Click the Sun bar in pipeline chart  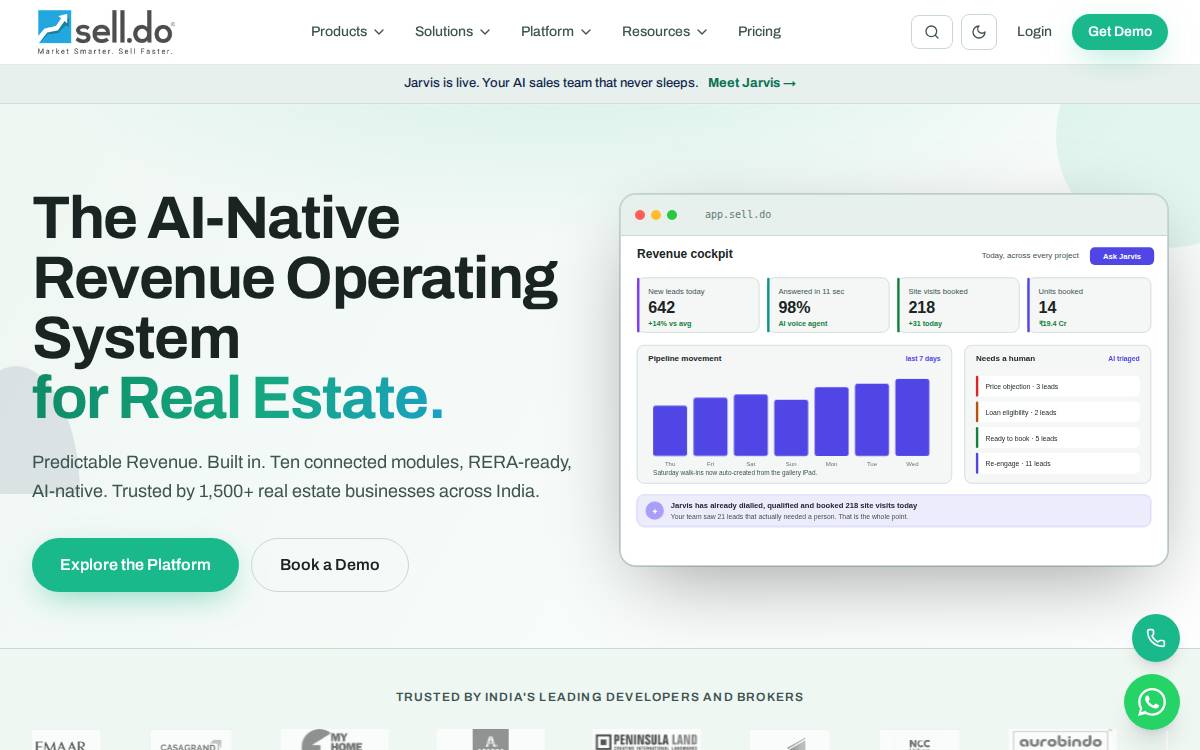[791, 428]
